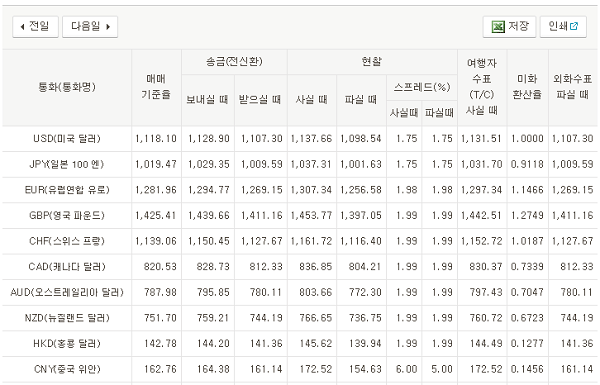Click the Excel icon in 저장 button
Screen dimensions: 600x385
[x=498, y=27]
